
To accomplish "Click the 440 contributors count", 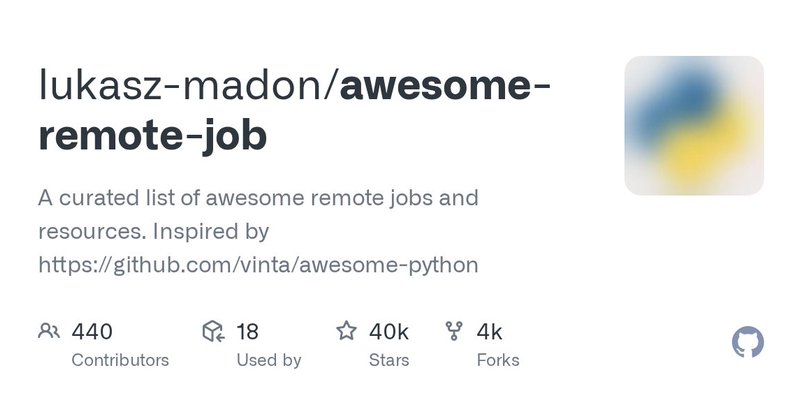I will pos(92,332).
